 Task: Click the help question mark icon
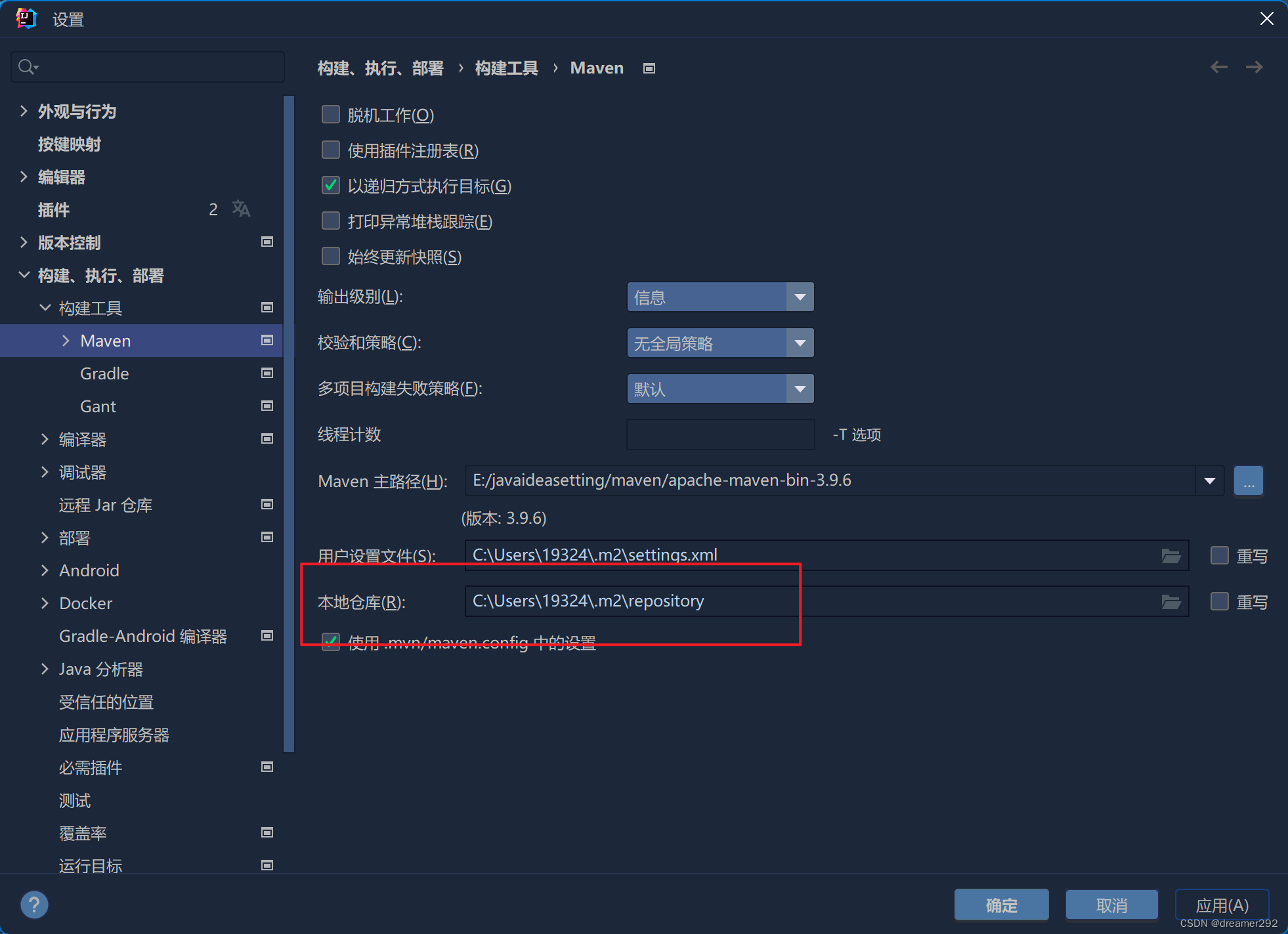click(x=34, y=904)
